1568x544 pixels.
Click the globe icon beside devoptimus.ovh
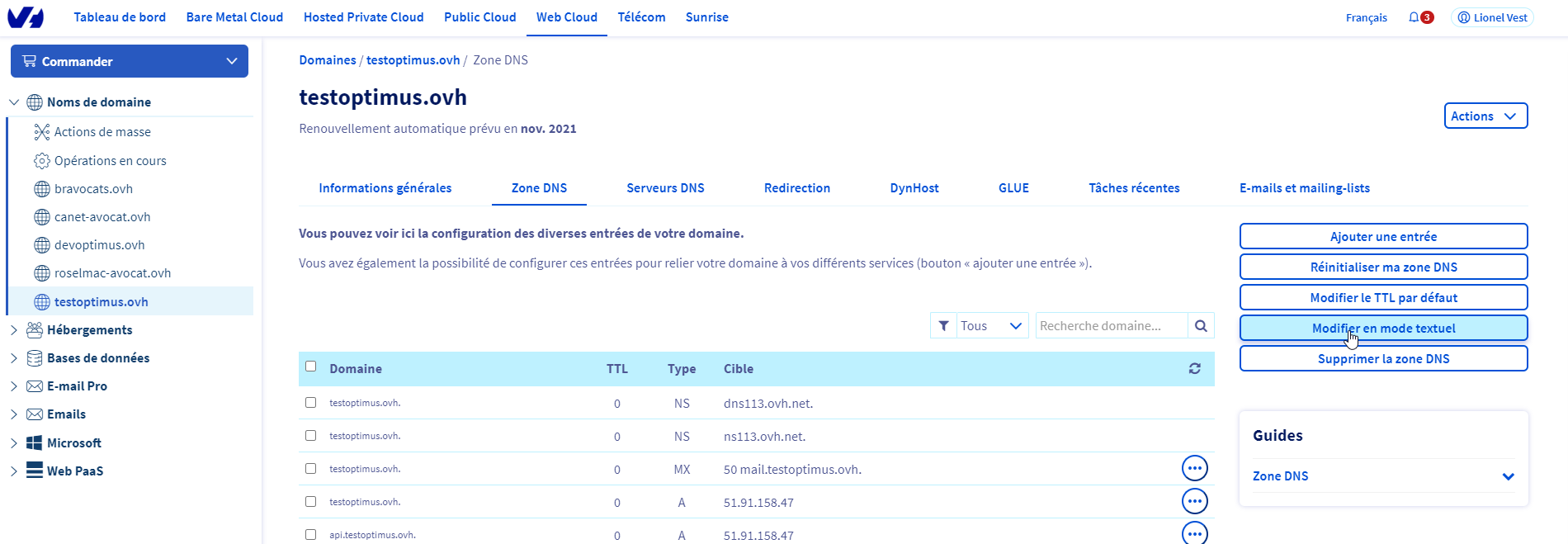(x=42, y=245)
